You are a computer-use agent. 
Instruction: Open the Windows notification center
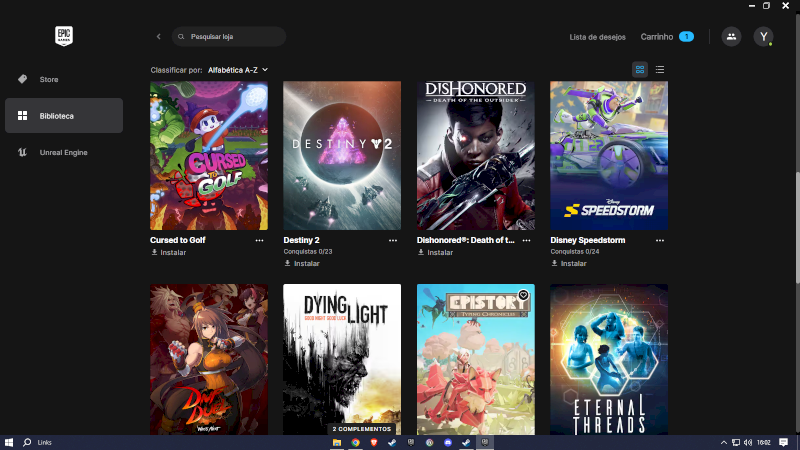[x=784, y=442]
